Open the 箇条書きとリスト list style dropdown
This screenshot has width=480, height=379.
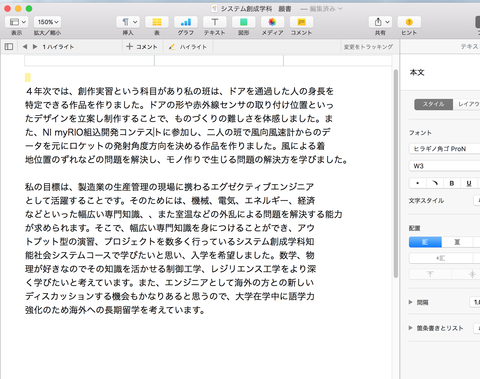pos(477,328)
